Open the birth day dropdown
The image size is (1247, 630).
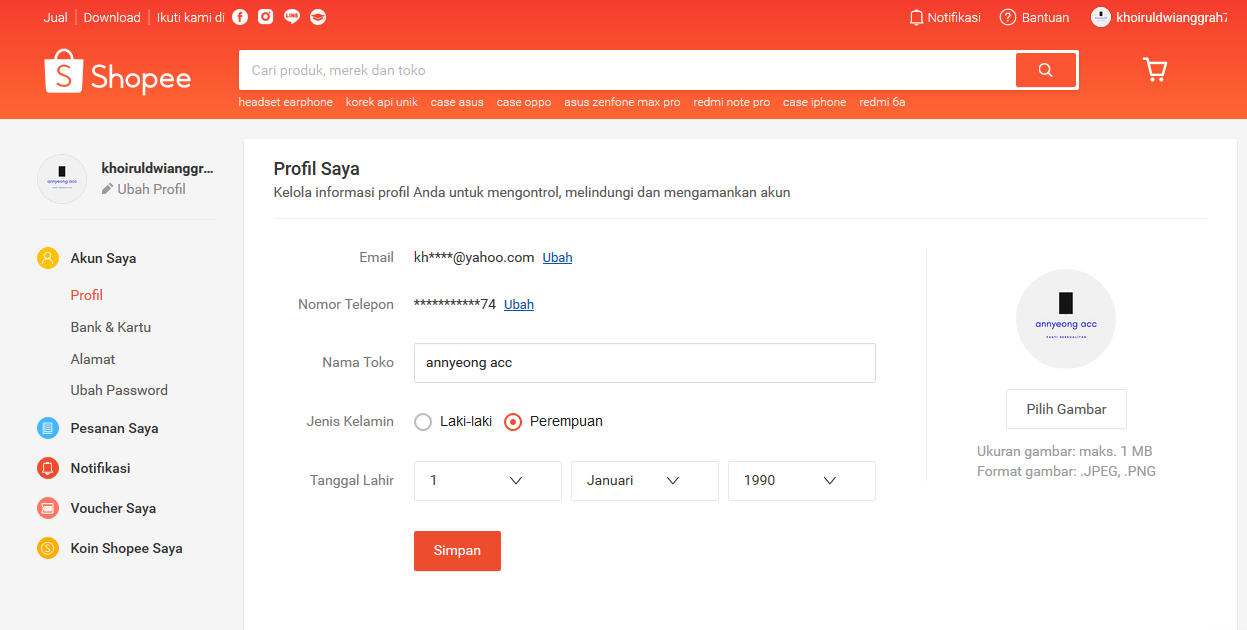[487, 481]
